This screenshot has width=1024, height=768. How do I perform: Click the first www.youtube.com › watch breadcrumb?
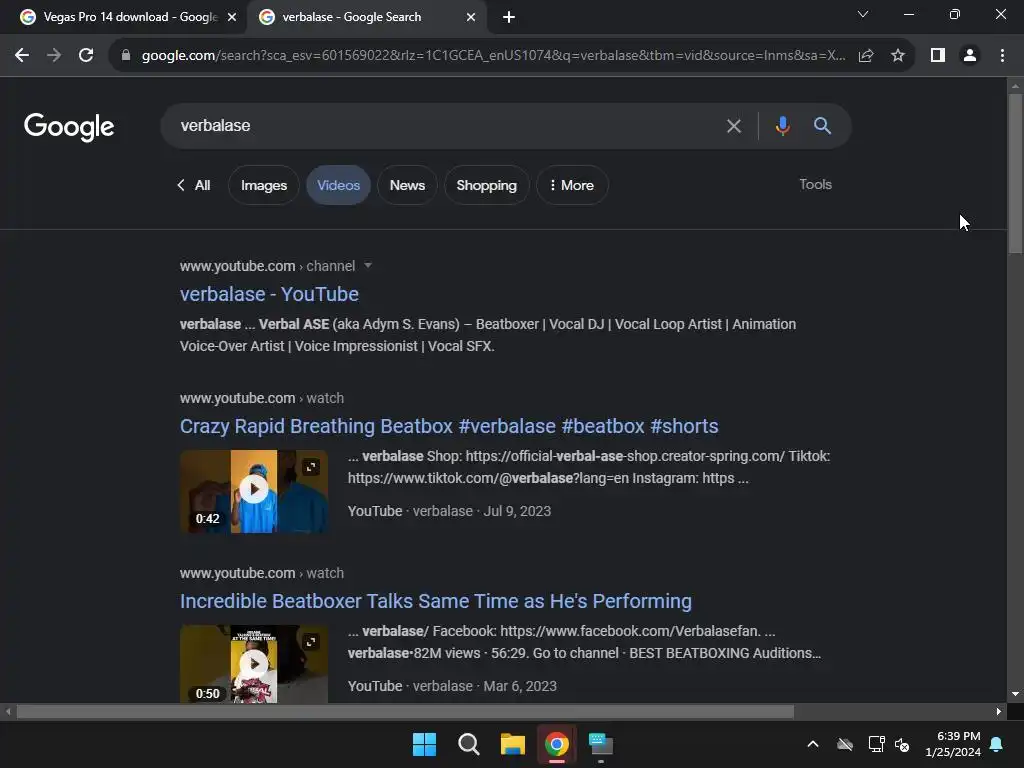click(x=262, y=398)
